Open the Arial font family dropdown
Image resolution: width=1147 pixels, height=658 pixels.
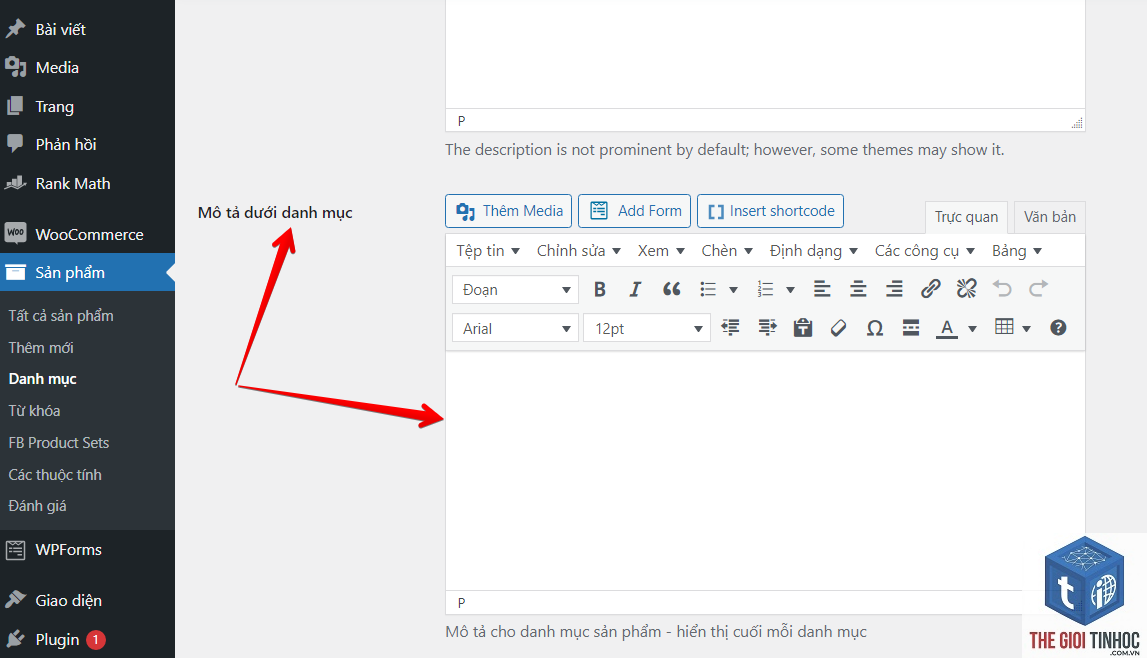tap(516, 328)
